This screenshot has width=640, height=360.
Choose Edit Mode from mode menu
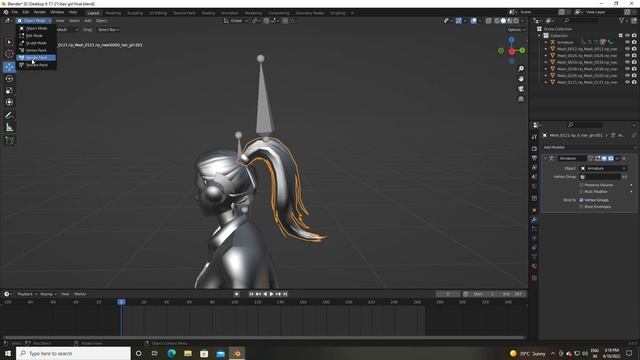click(x=36, y=36)
